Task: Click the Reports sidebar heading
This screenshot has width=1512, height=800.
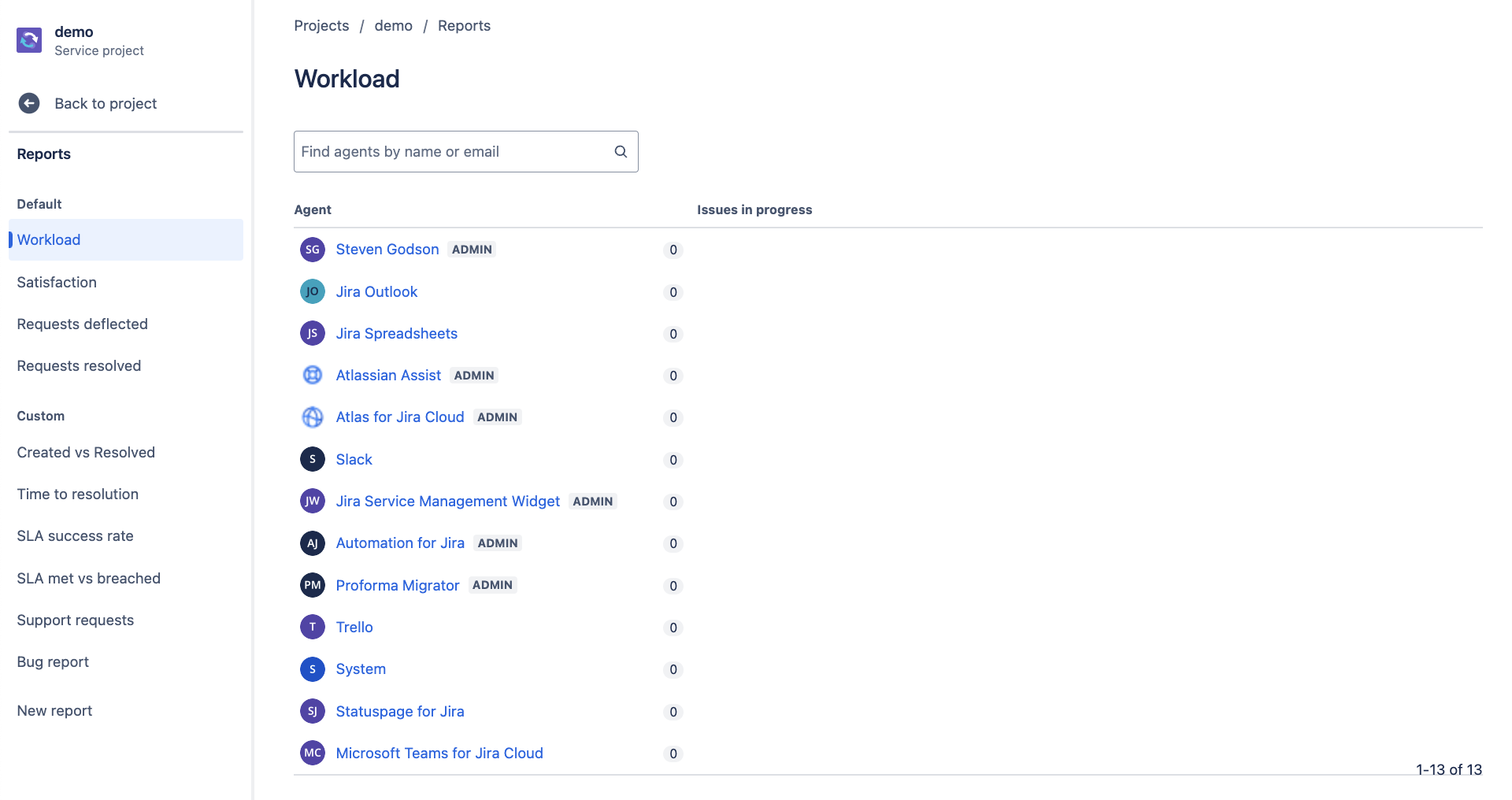Action: (43, 154)
